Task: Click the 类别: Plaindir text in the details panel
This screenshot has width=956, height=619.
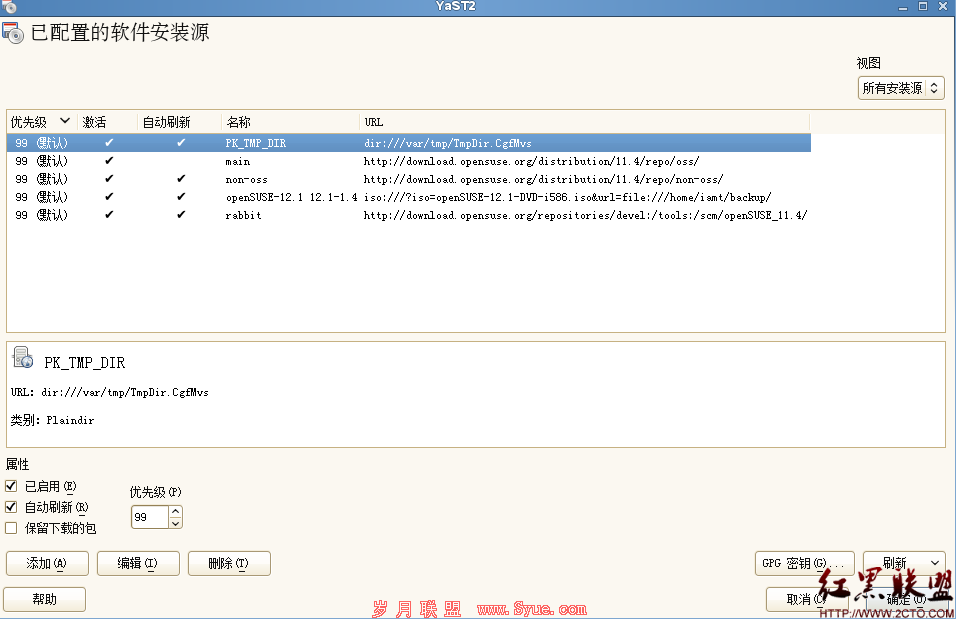Action: tap(52, 420)
